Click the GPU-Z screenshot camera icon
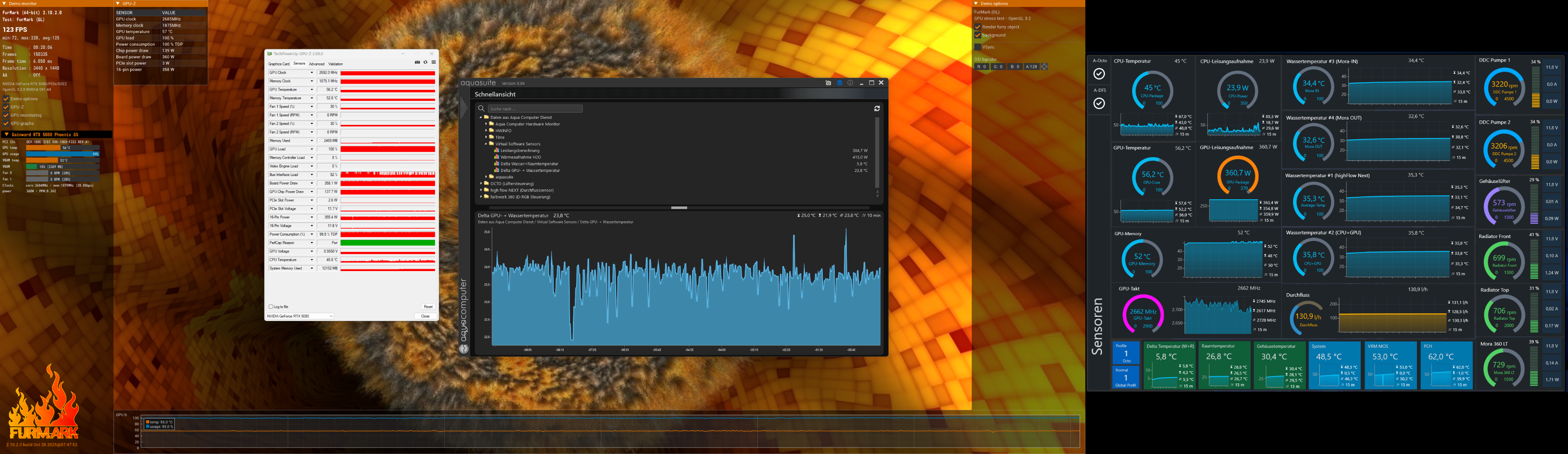The image size is (1568, 454). tap(417, 62)
